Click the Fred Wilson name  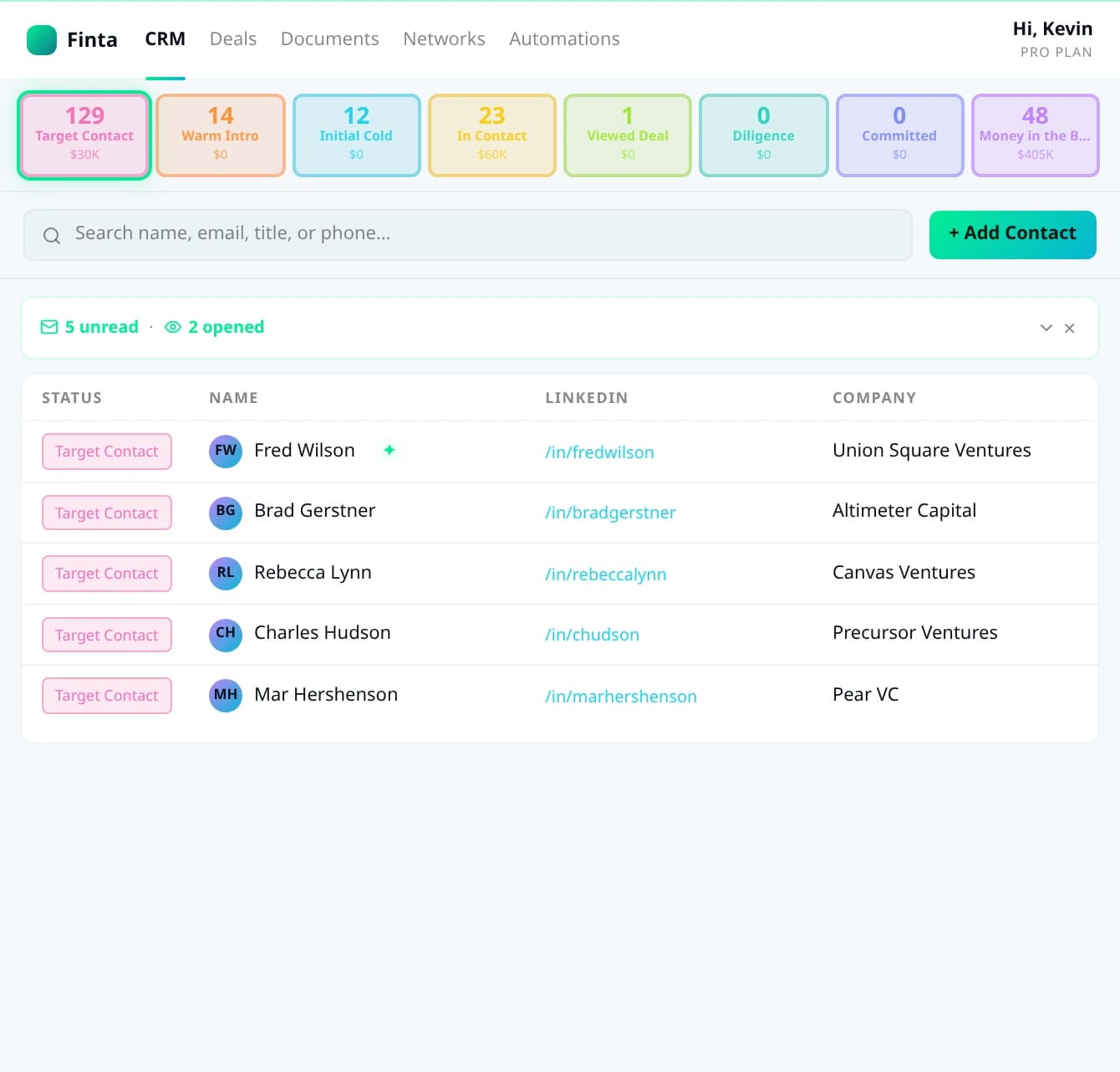pos(304,451)
